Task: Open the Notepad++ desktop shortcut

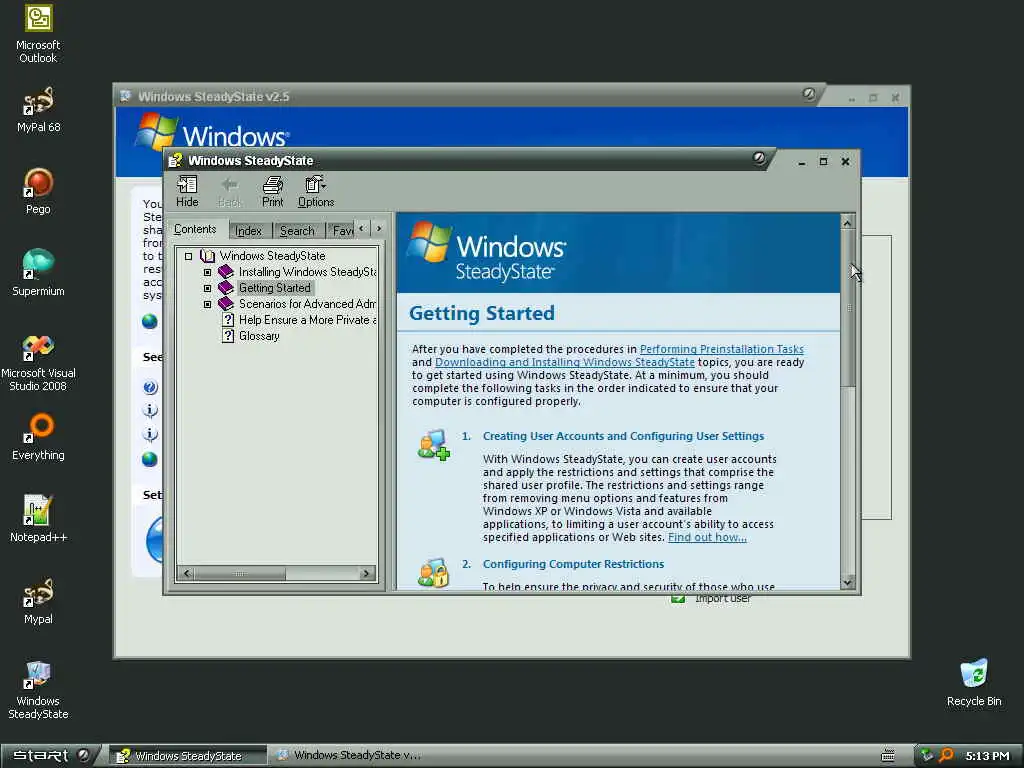Action: coord(38,519)
